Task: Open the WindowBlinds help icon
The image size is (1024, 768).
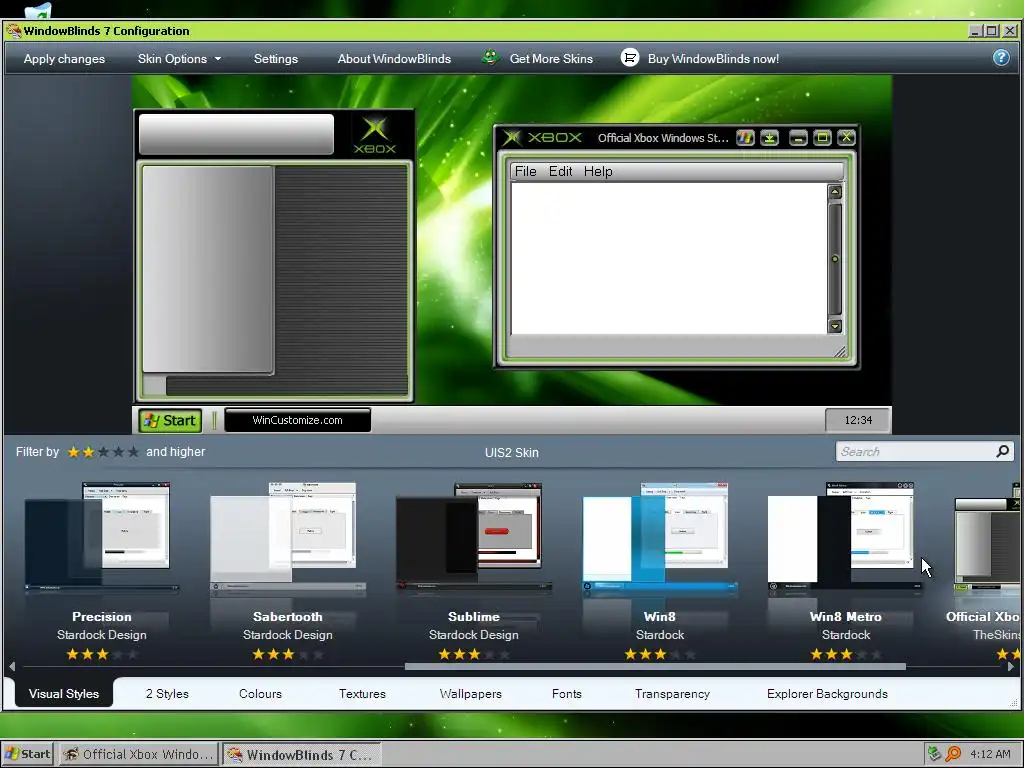Action: (1000, 58)
